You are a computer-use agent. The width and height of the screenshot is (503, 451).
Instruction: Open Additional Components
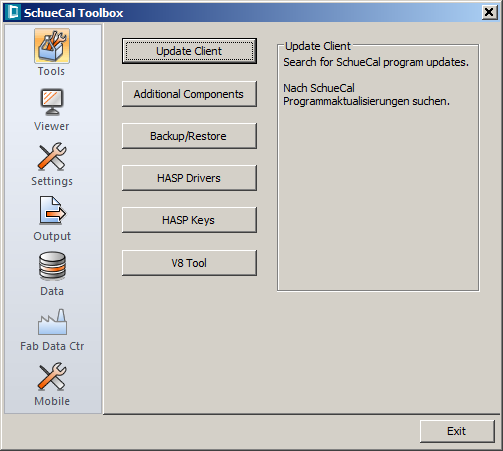(x=189, y=94)
